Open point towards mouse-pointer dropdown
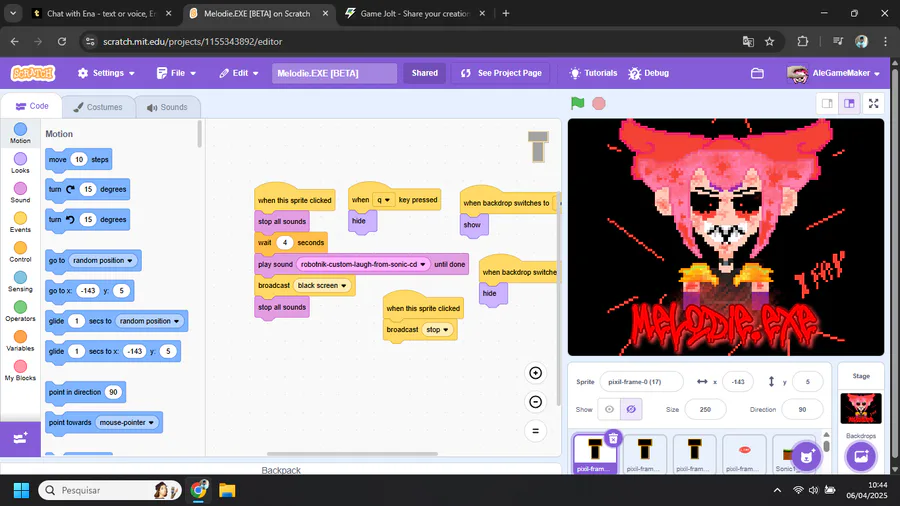 (127, 422)
